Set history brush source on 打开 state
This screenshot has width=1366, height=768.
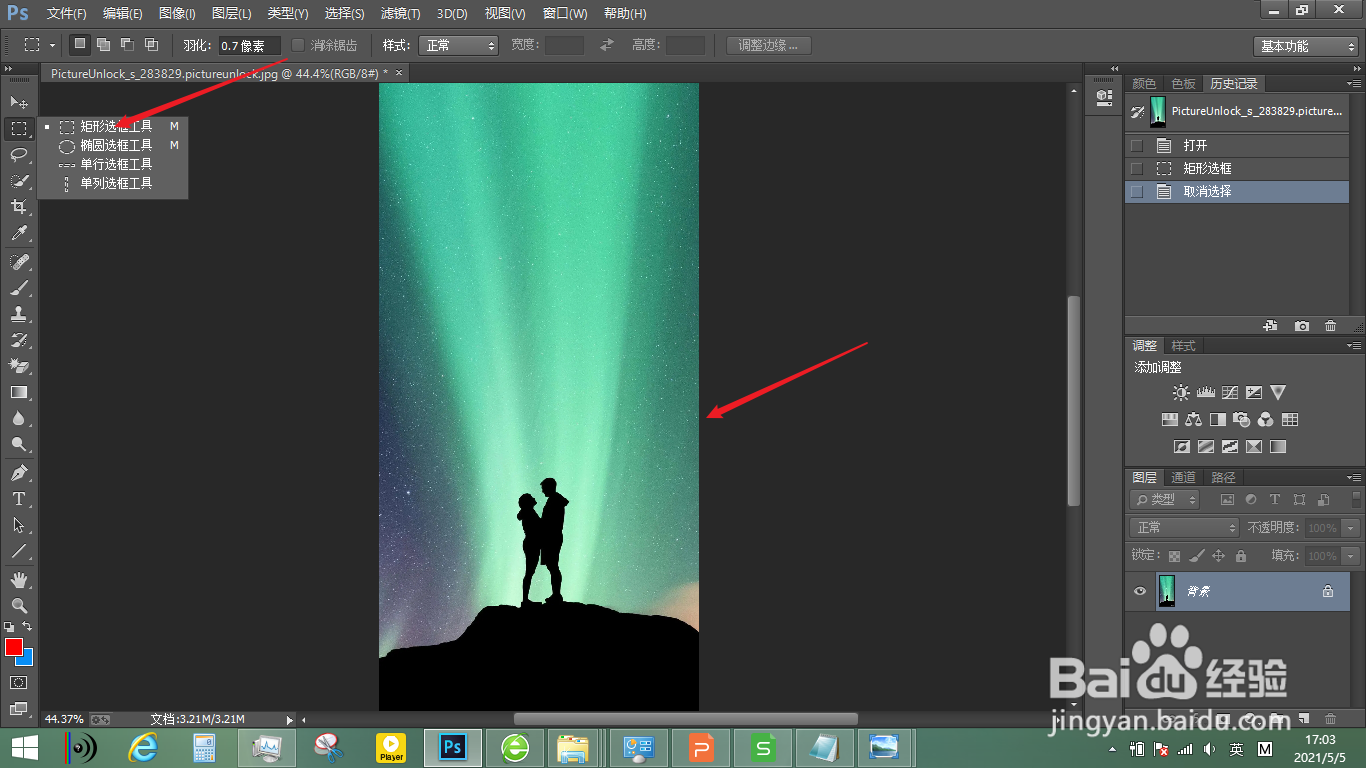click(x=1136, y=146)
